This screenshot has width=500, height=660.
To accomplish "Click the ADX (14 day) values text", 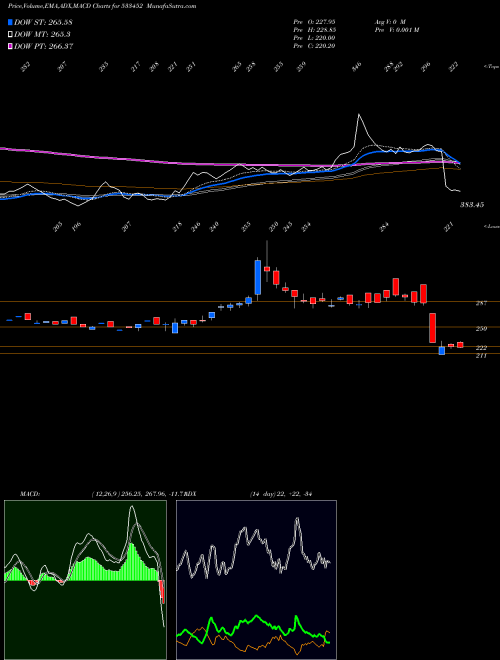I will tap(281, 494).
